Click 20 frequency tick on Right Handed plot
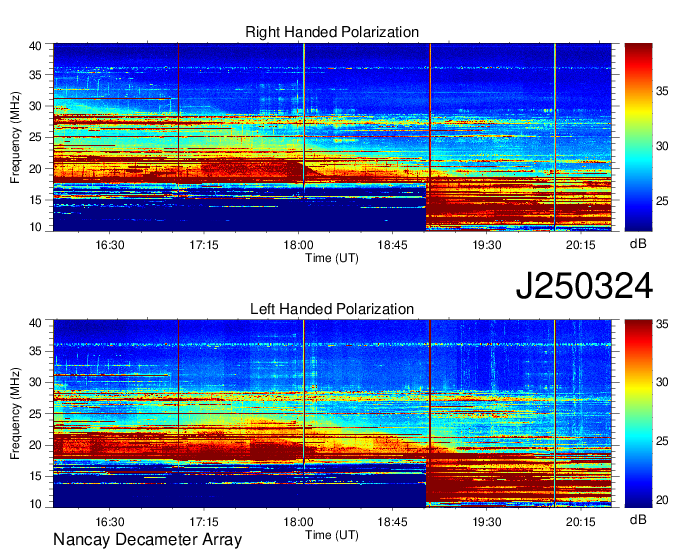This screenshot has height=552, width=680. point(35,169)
